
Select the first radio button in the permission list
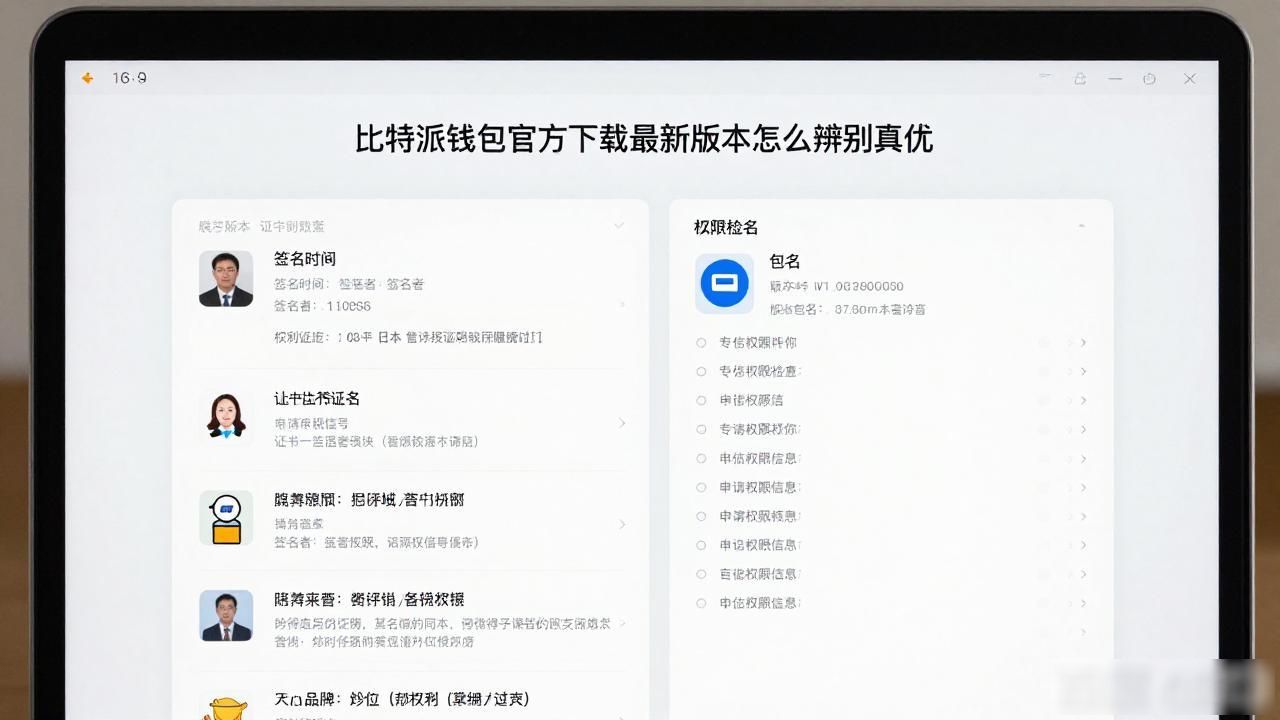point(701,342)
